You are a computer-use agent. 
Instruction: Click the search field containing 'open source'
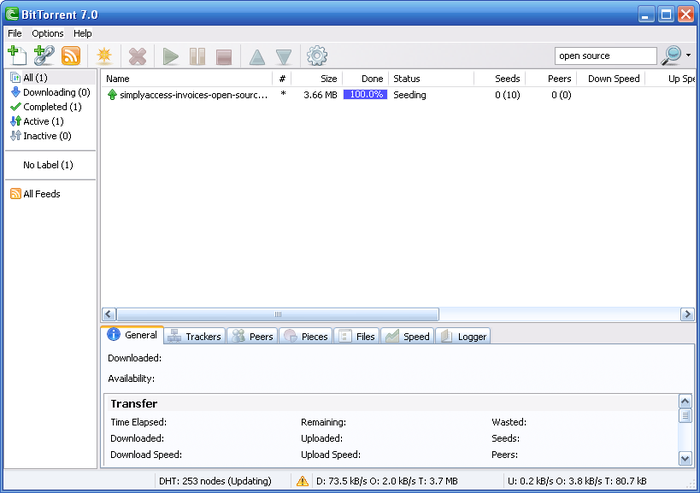tap(605, 56)
